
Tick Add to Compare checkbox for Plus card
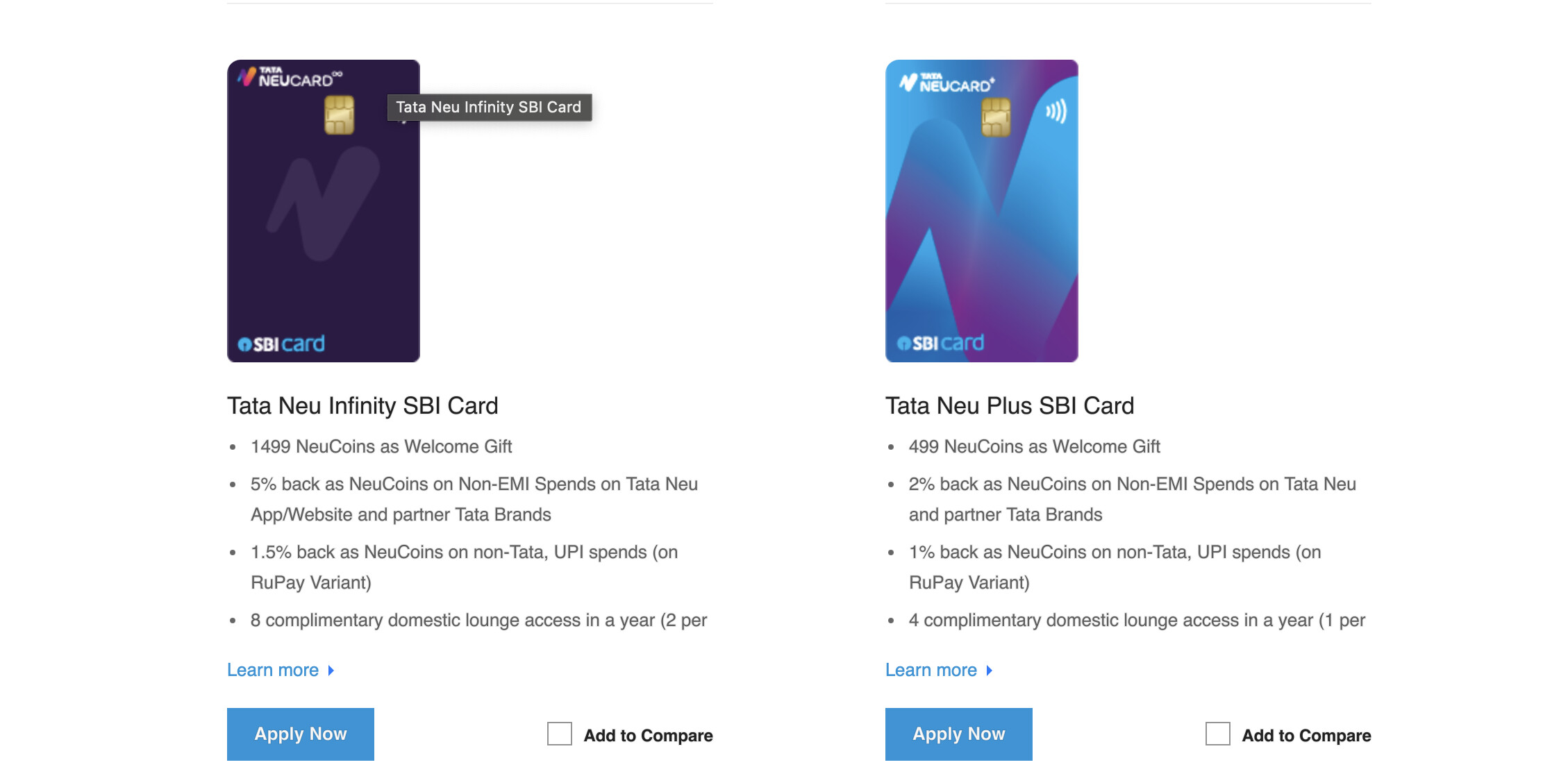1217,734
